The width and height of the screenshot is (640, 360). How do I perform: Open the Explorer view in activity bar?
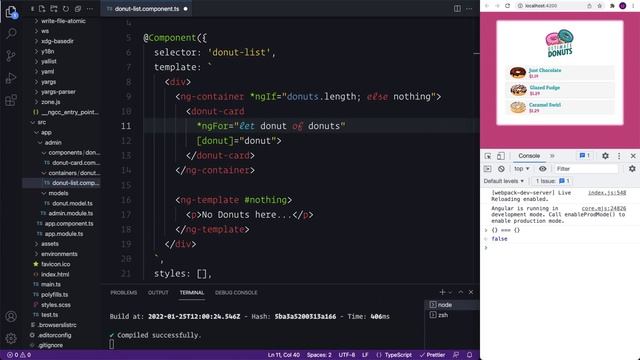[x=11, y=12]
